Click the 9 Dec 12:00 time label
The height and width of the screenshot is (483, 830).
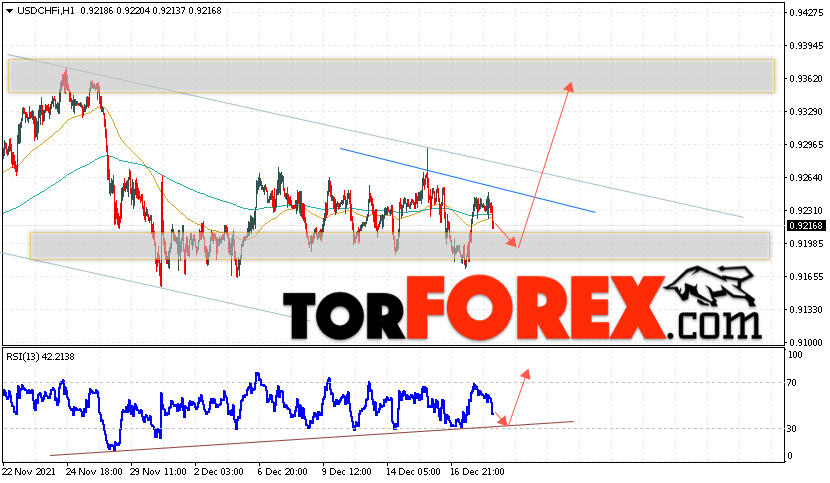click(346, 471)
